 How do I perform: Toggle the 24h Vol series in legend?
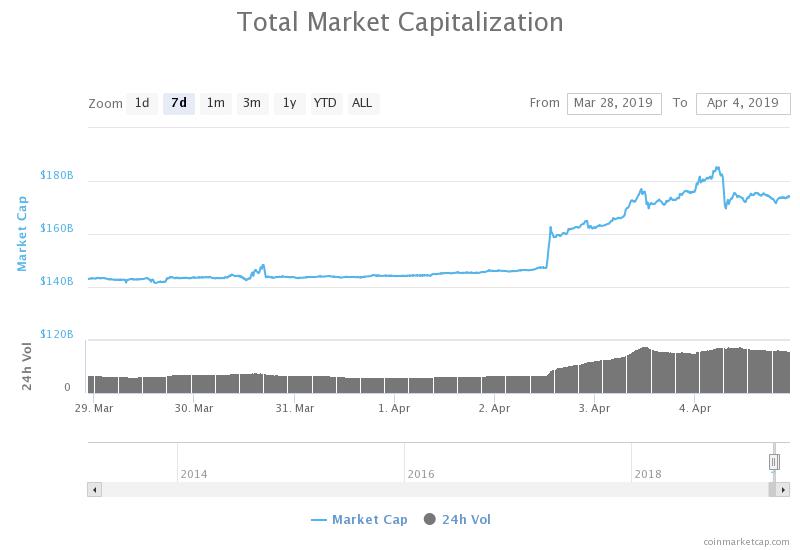(x=457, y=519)
